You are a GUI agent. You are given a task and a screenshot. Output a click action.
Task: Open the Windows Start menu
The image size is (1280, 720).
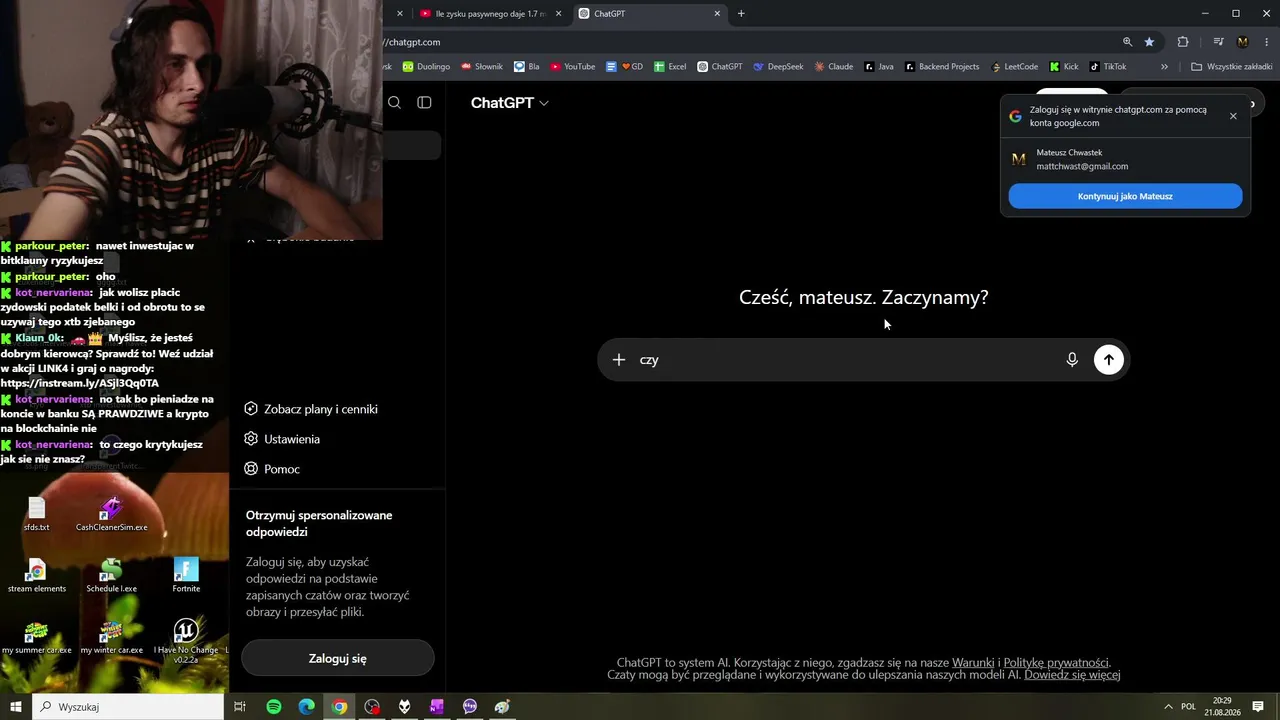coord(15,707)
